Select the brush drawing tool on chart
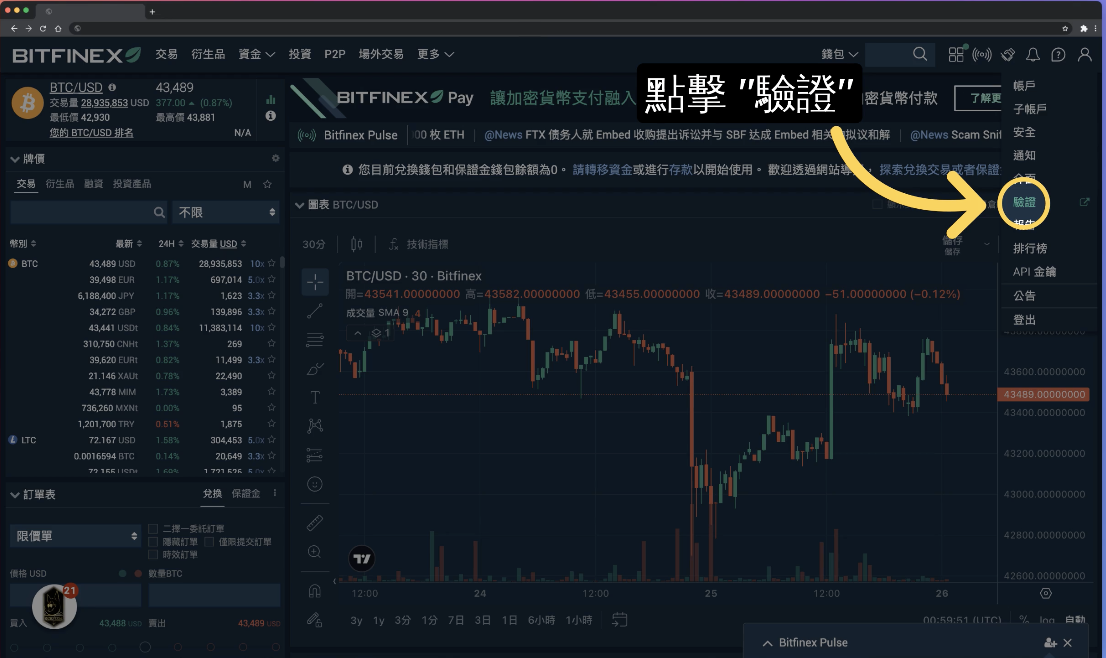1106x658 pixels. (315, 369)
